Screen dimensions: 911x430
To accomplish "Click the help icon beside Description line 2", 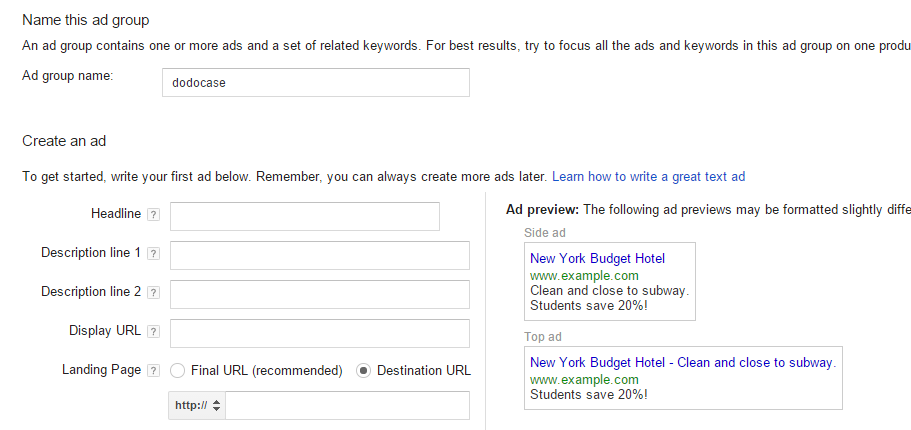I will [153, 293].
